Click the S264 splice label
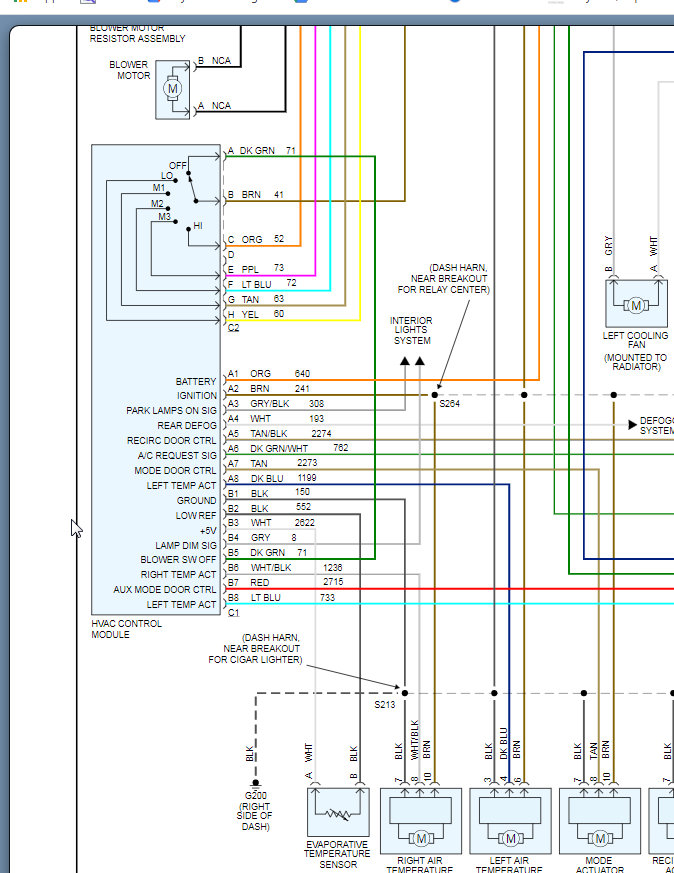674x873 pixels. 450,404
